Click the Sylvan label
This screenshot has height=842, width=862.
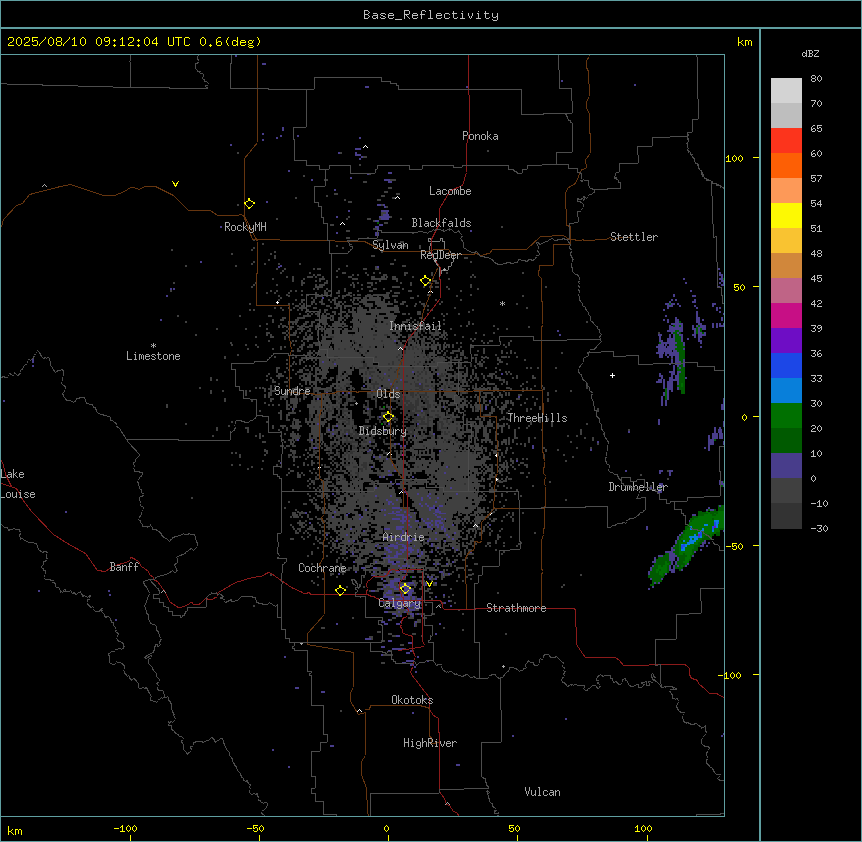tap(390, 245)
